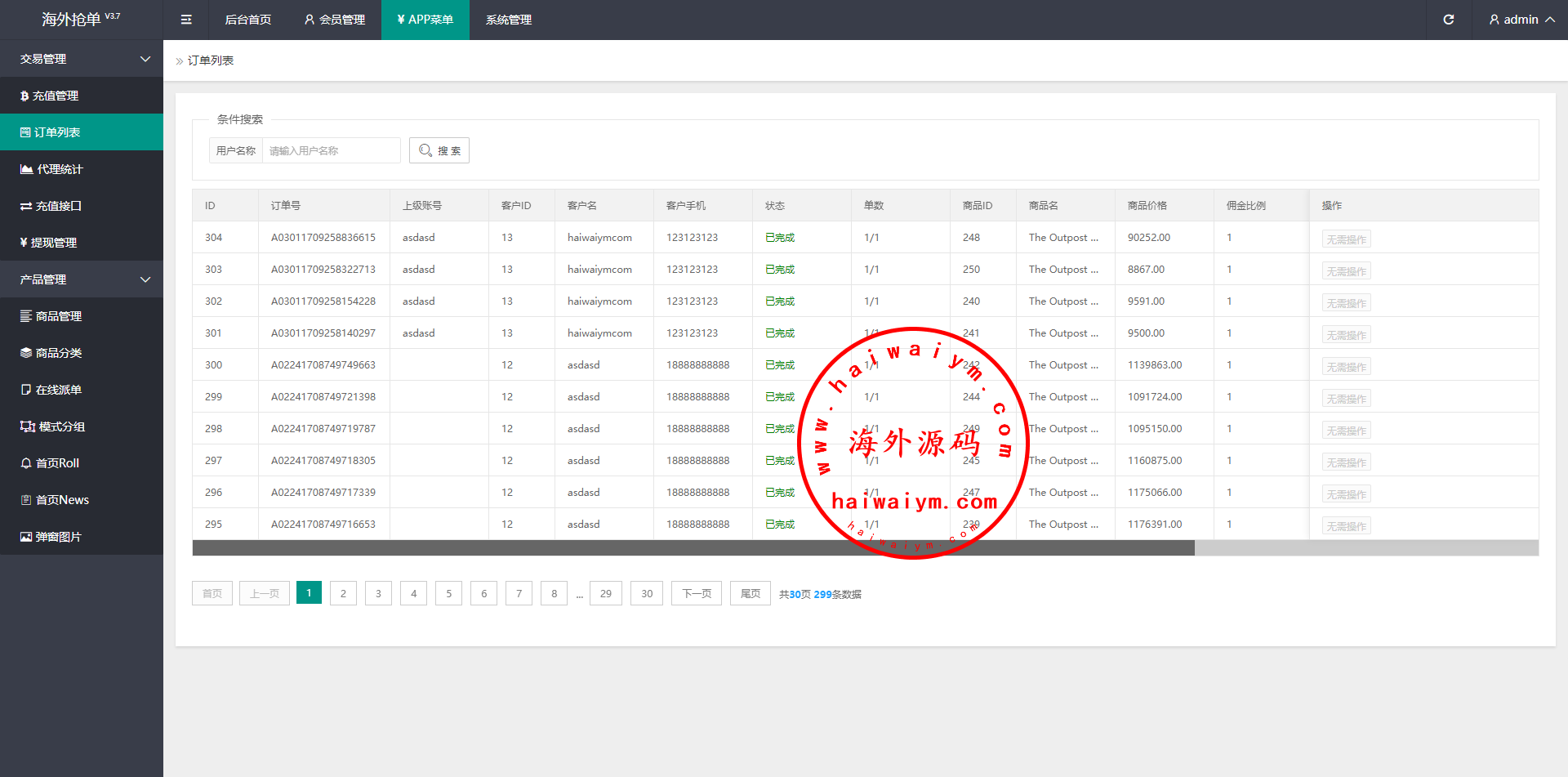Click the sidebar collapse hamburger icon
Viewport: 1568px width, 777px height.
coord(186,20)
